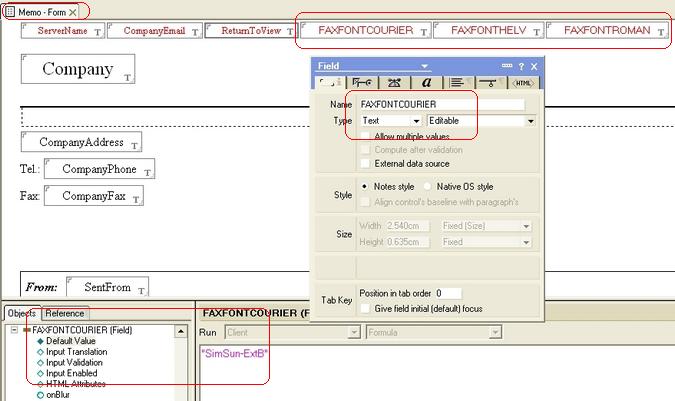
Task: Select the CompanyFax field
Action: [x=94, y=196]
